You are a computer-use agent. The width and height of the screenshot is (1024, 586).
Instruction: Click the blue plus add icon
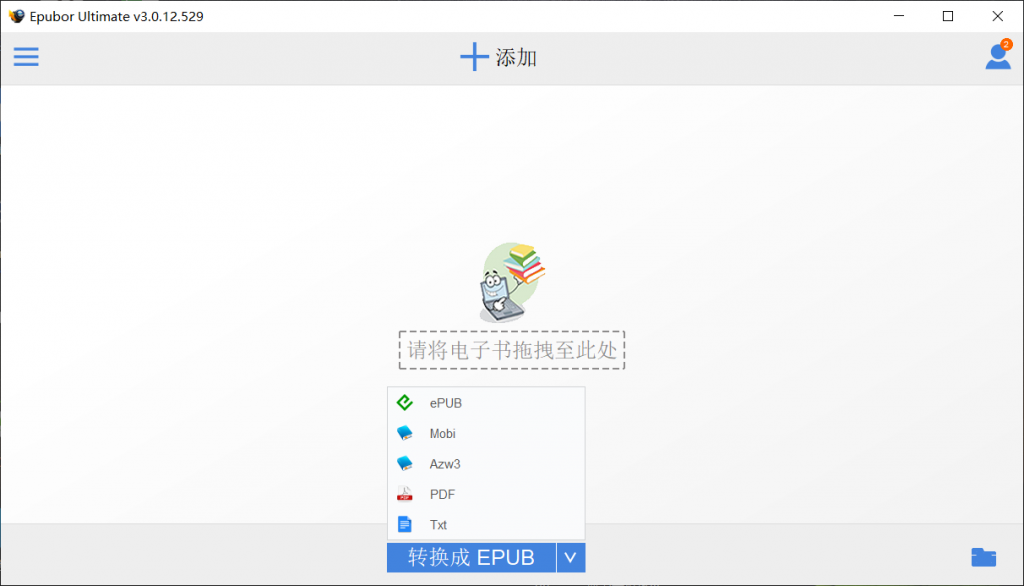[x=474, y=57]
